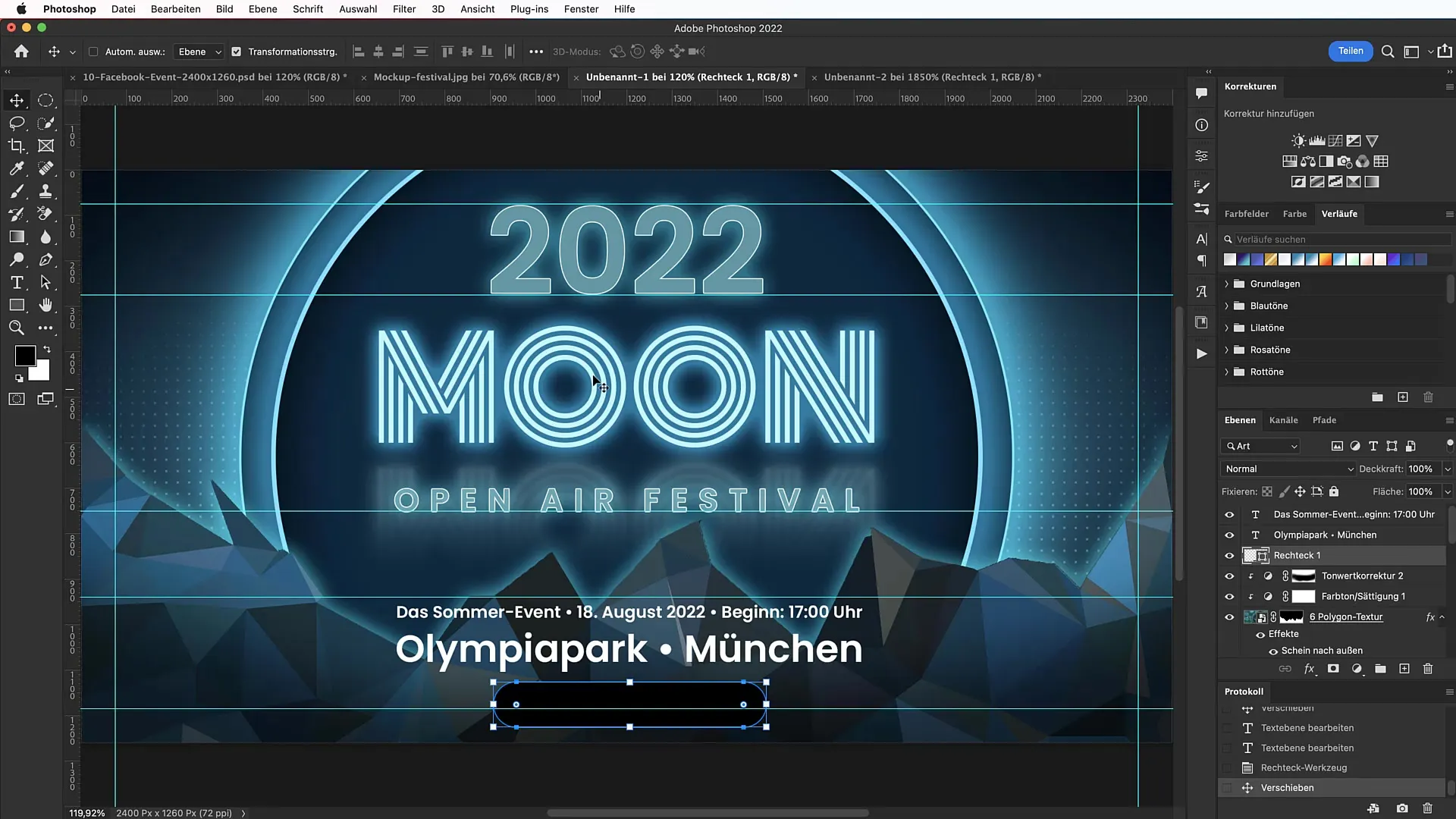Expand the Lilatöne gradient folder

[1226, 328]
